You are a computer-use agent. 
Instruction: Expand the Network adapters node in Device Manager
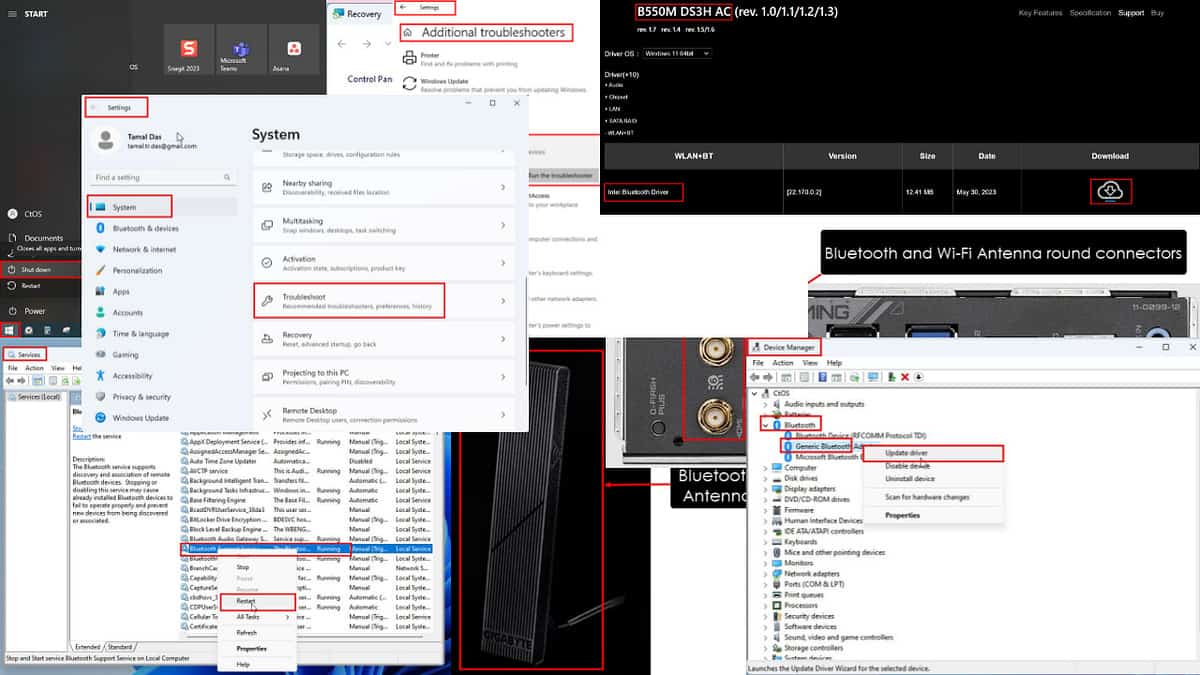pyautogui.click(x=766, y=574)
